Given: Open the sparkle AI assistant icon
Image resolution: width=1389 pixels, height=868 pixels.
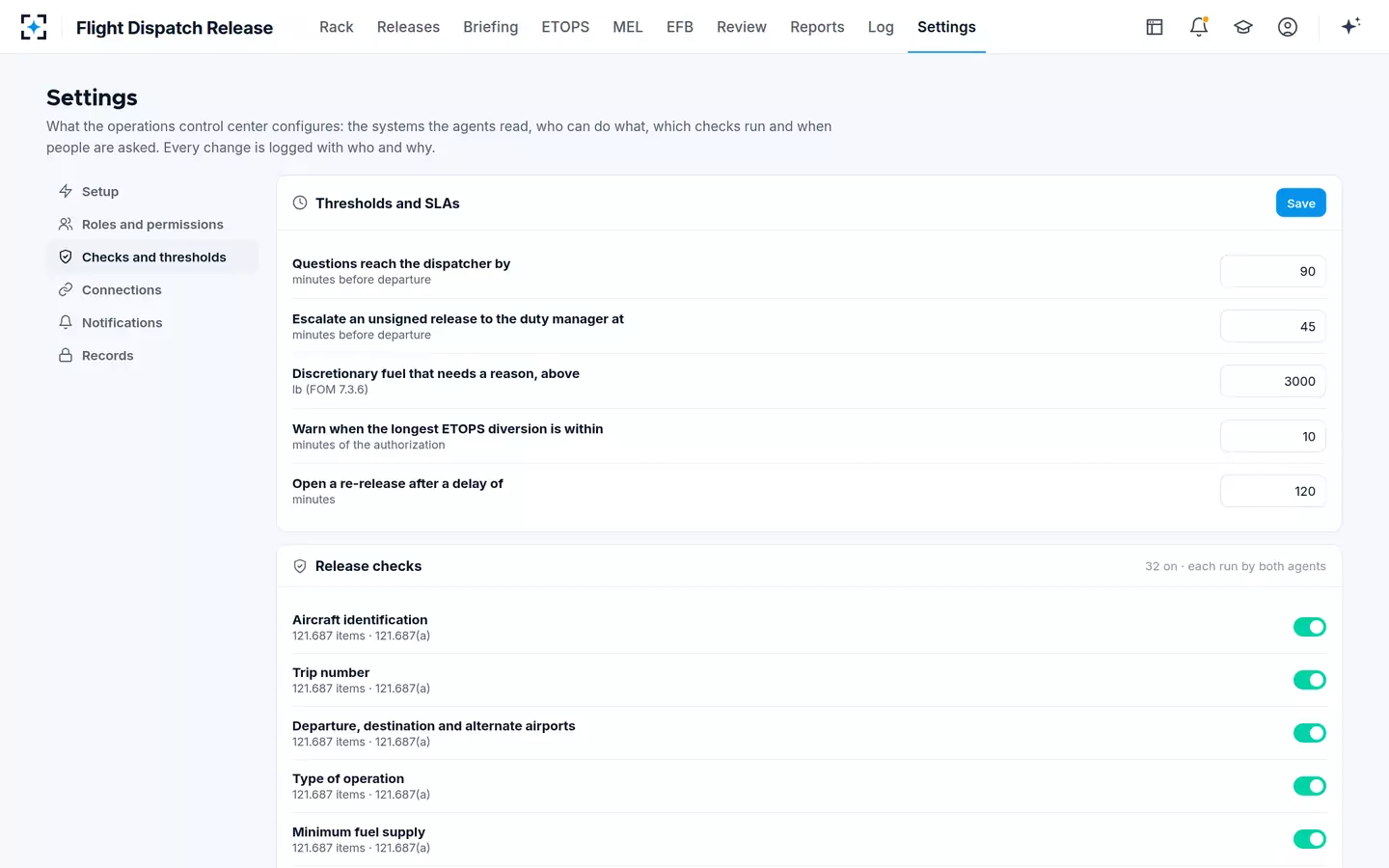Looking at the screenshot, I should tap(1350, 26).
